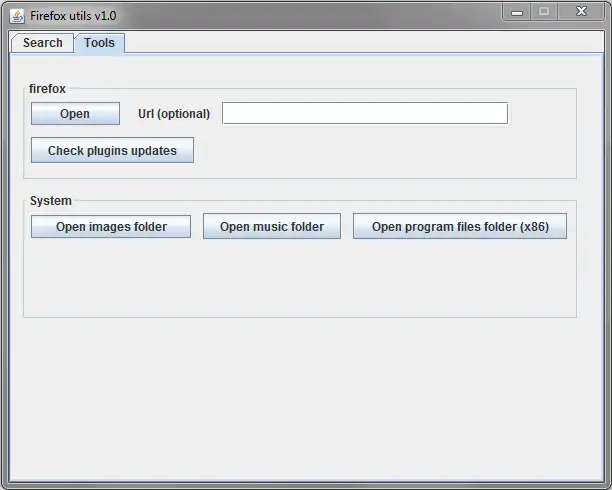Image resolution: width=612 pixels, height=490 pixels.
Task: Click the disabled maximize window button
Action: click(x=544, y=12)
